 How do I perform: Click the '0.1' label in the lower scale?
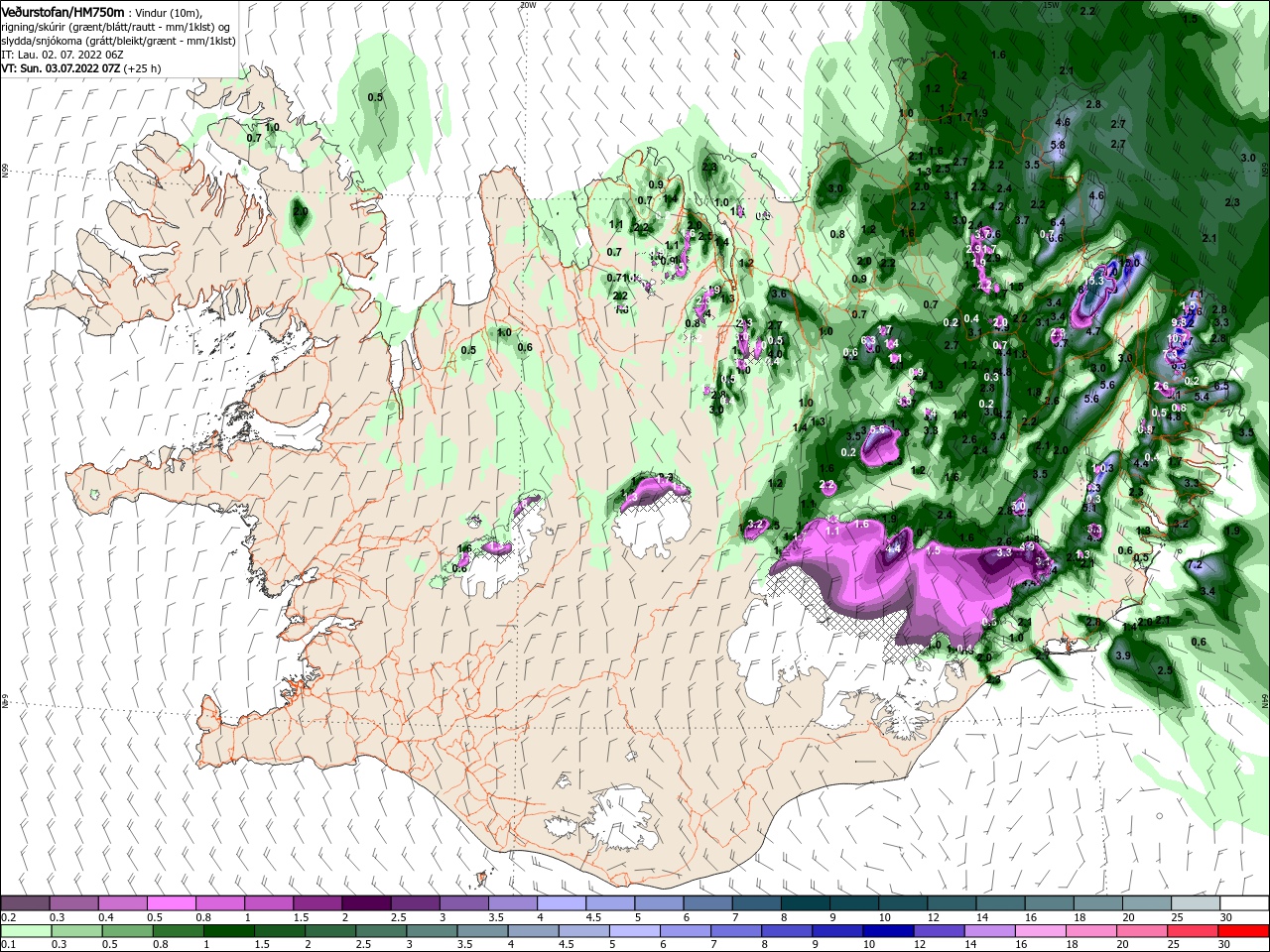(8, 945)
